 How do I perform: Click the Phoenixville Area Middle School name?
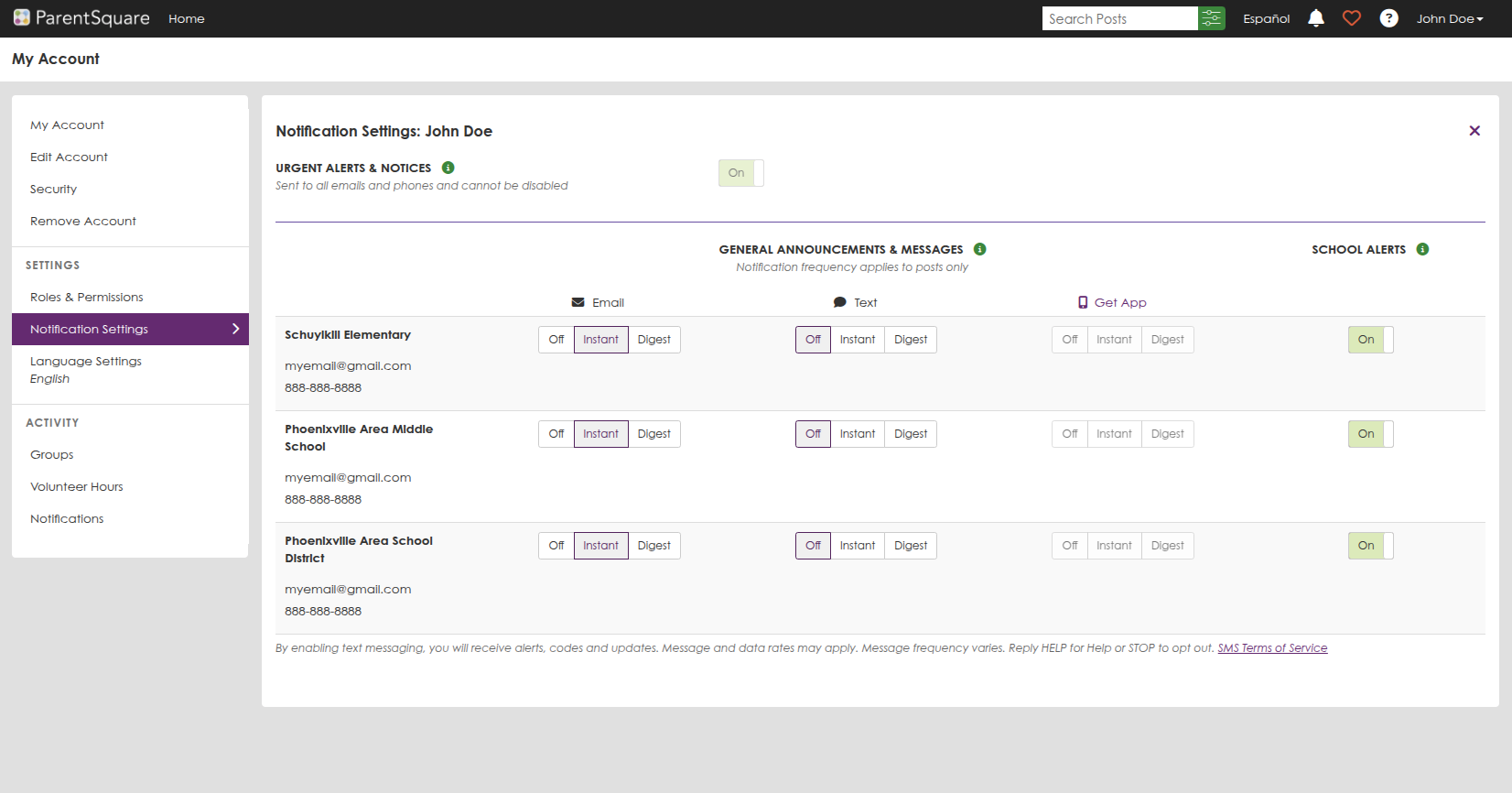click(359, 438)
